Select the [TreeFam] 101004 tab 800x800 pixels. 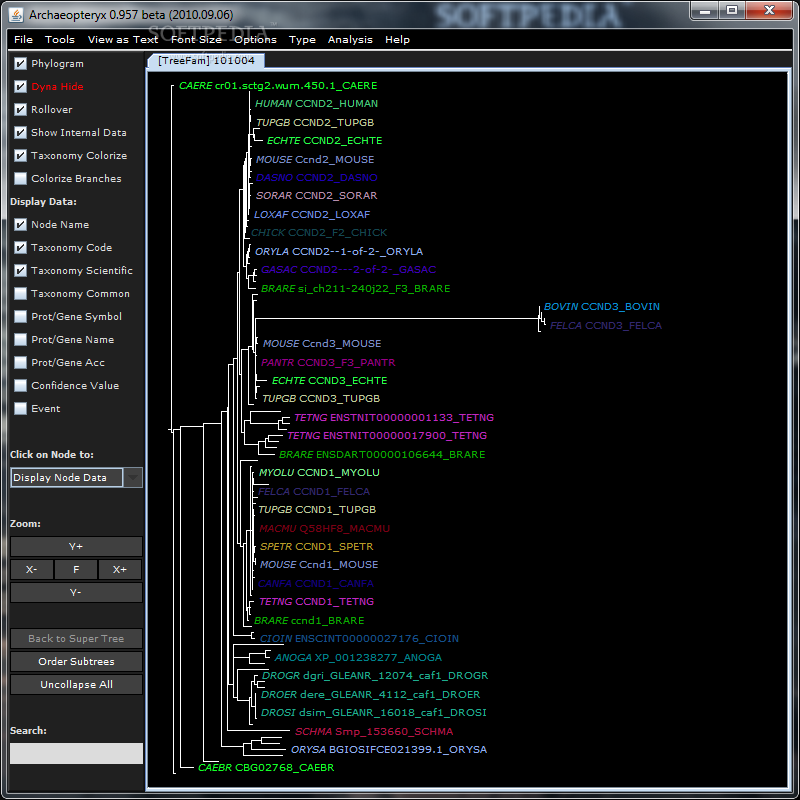pyautogui.click(x=206, y=61)
